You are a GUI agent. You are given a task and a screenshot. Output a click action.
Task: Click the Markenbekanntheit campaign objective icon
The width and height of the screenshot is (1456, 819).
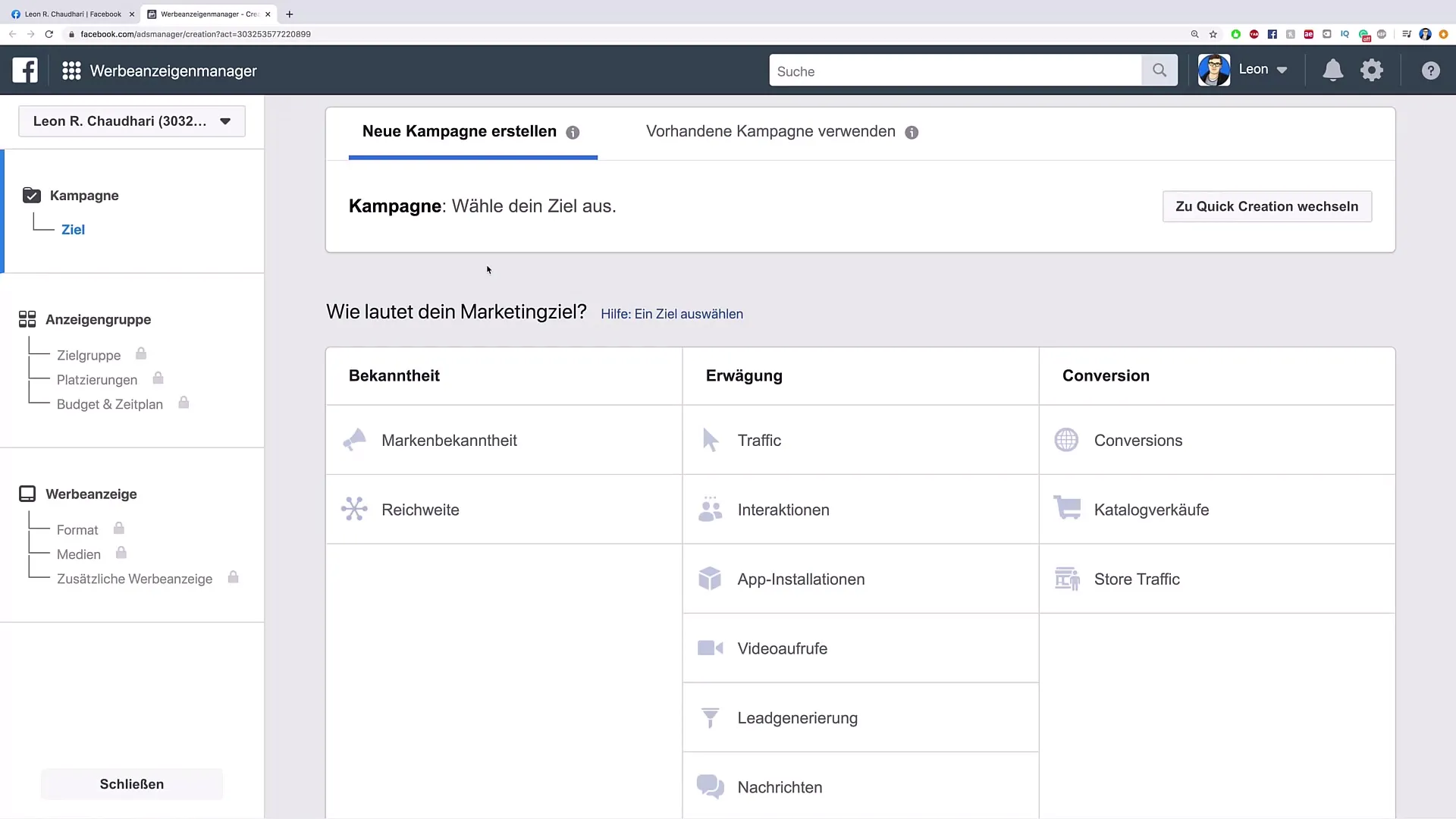coord(354,440)
